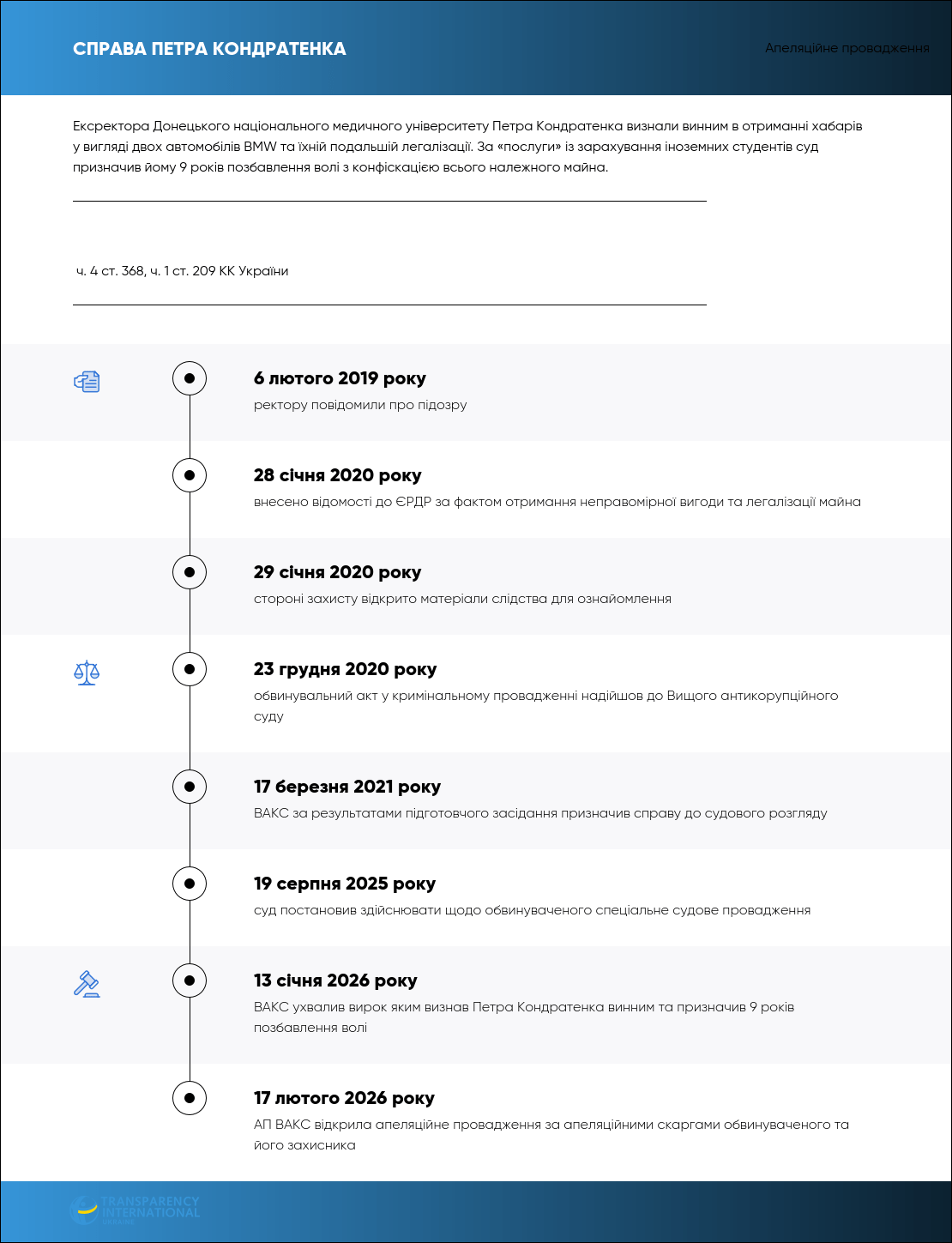Click the case summary paragraph about Ексректора
952x1243 pixels.
[467, 147]
